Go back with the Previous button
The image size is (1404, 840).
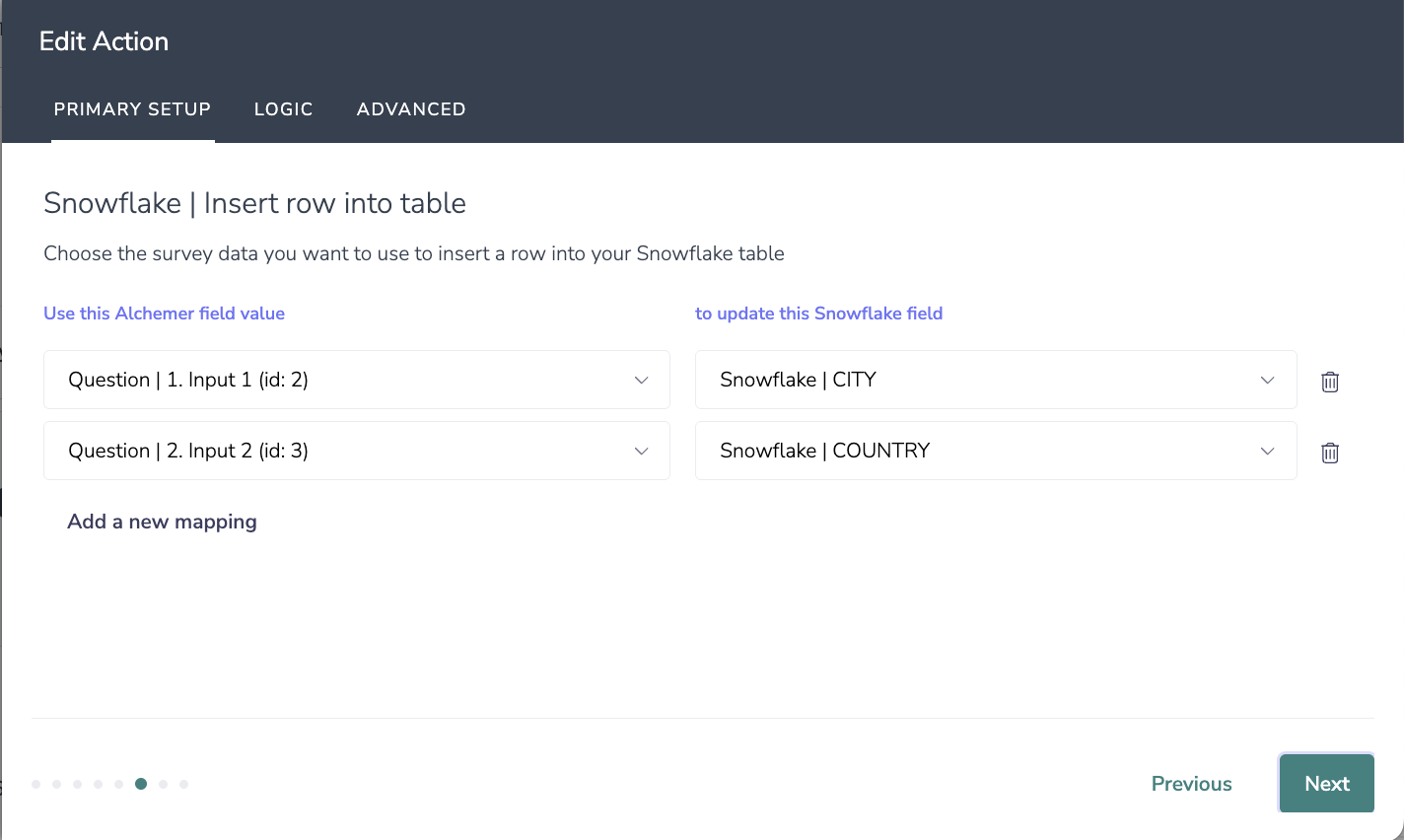click(1191, 784)
